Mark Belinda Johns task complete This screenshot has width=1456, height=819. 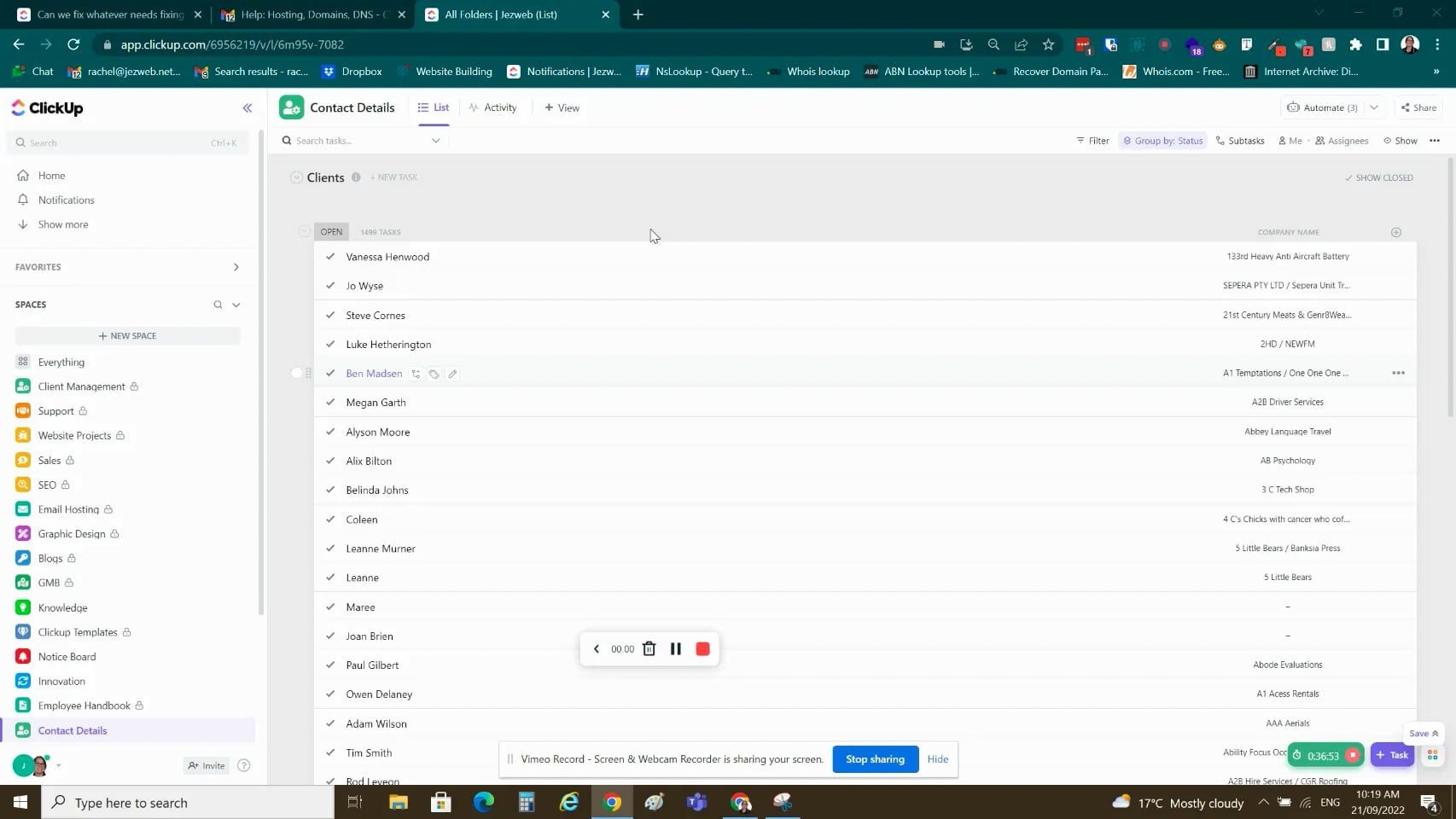(x=330, y=490)
